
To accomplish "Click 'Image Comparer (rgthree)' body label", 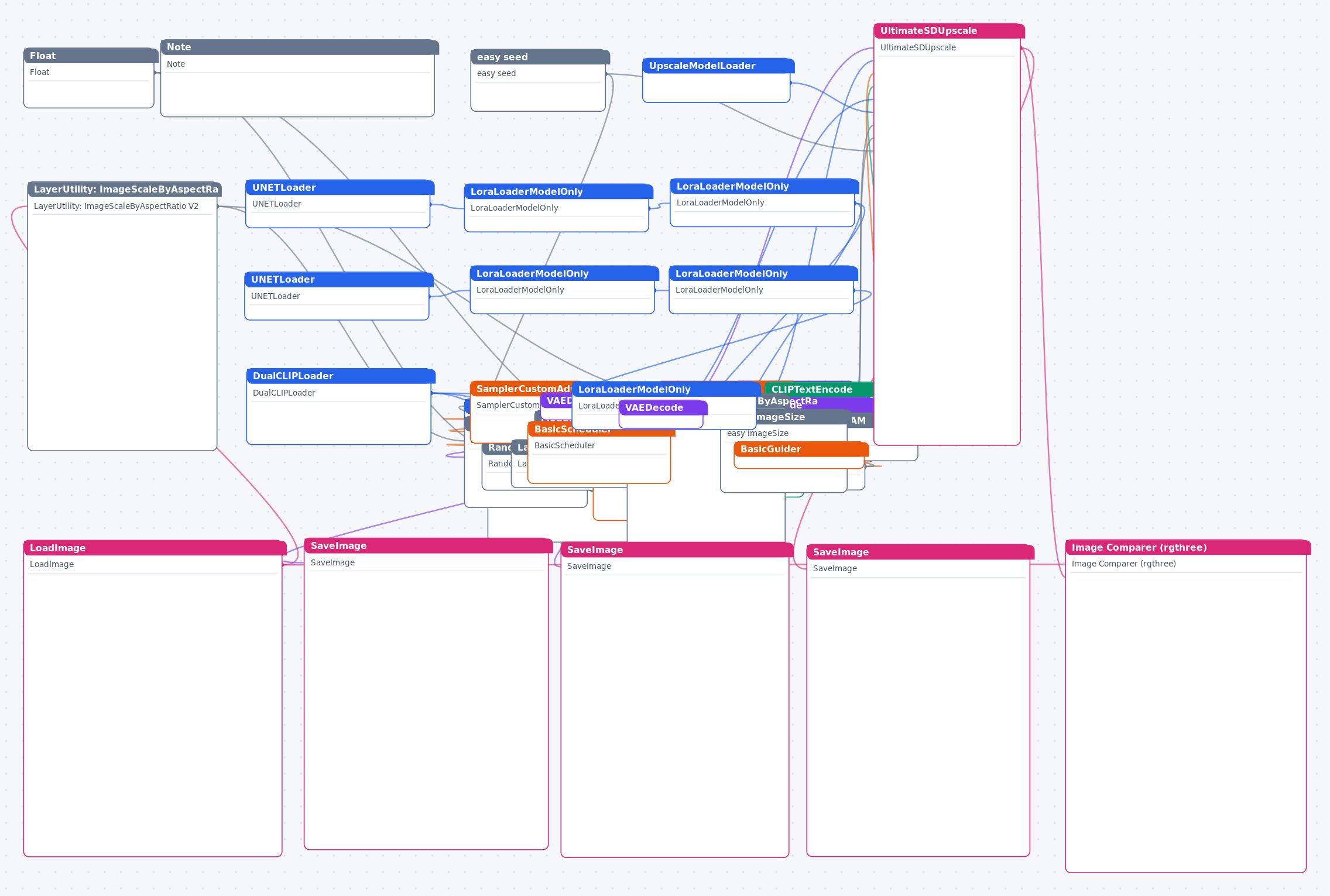I will tap(1123, 564).
